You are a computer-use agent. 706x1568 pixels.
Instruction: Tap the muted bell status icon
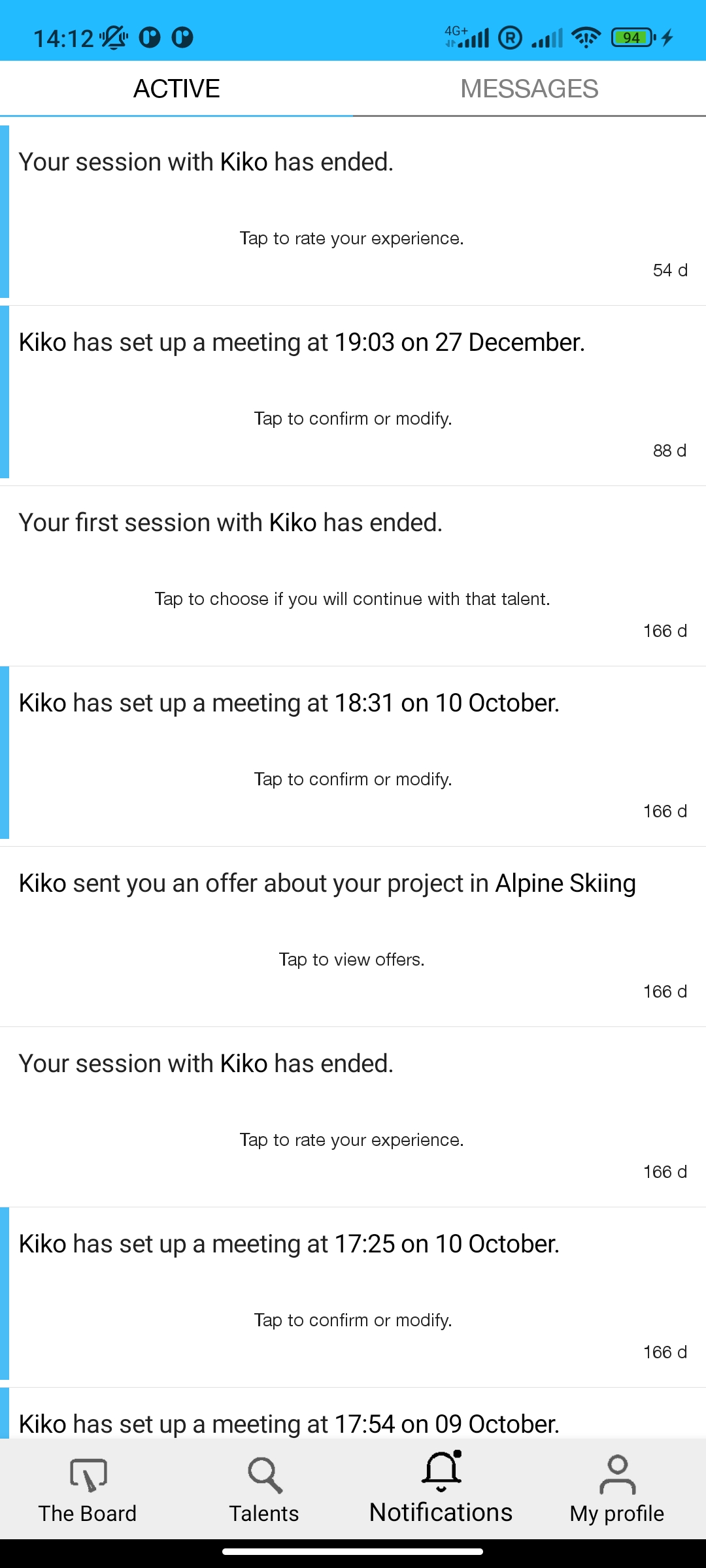tap(114, 38)
